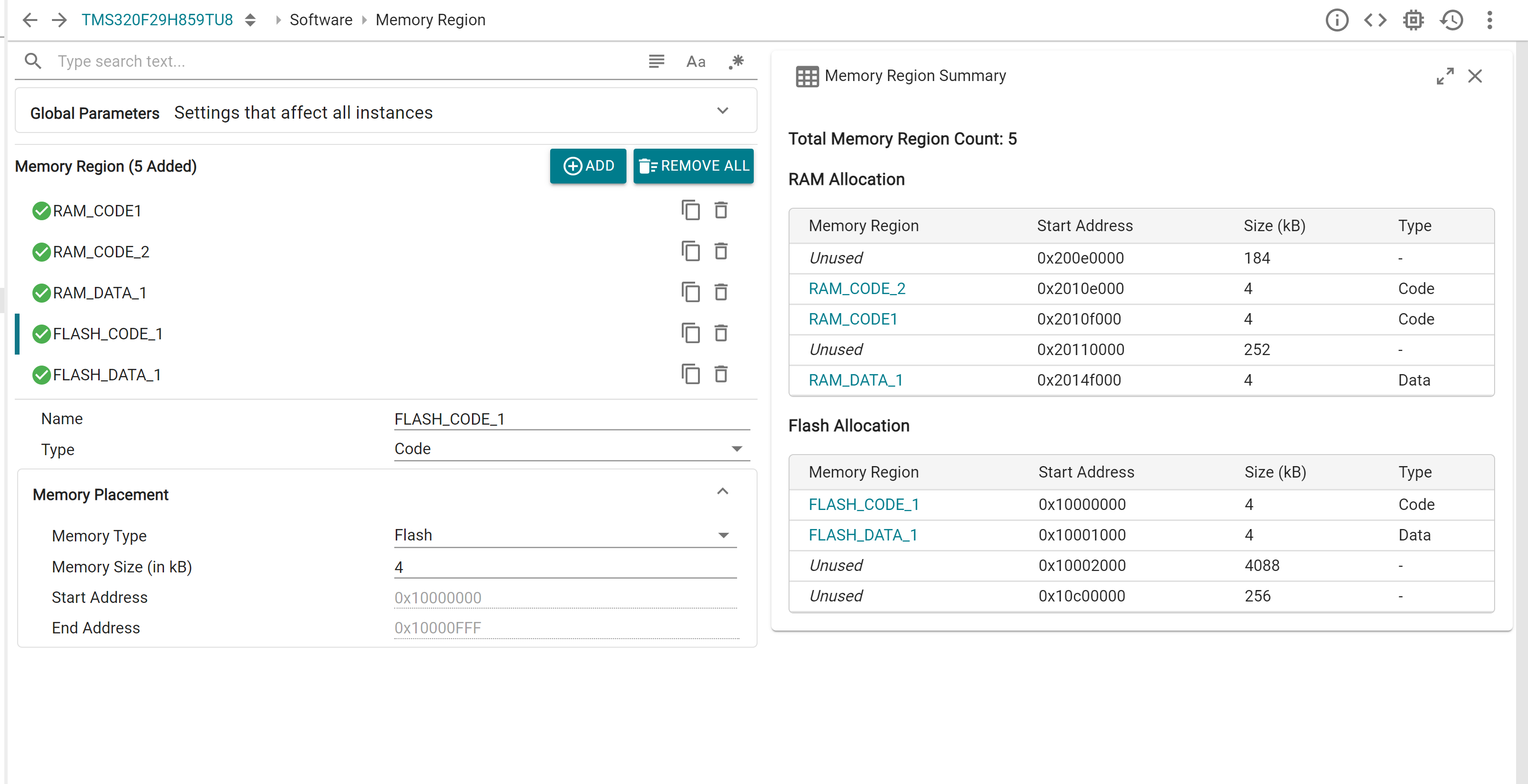The width and height of the screenshot is (1528, 784).
Task: Open the Memory Region breadcrumb entry
Action: coord(431,20)
